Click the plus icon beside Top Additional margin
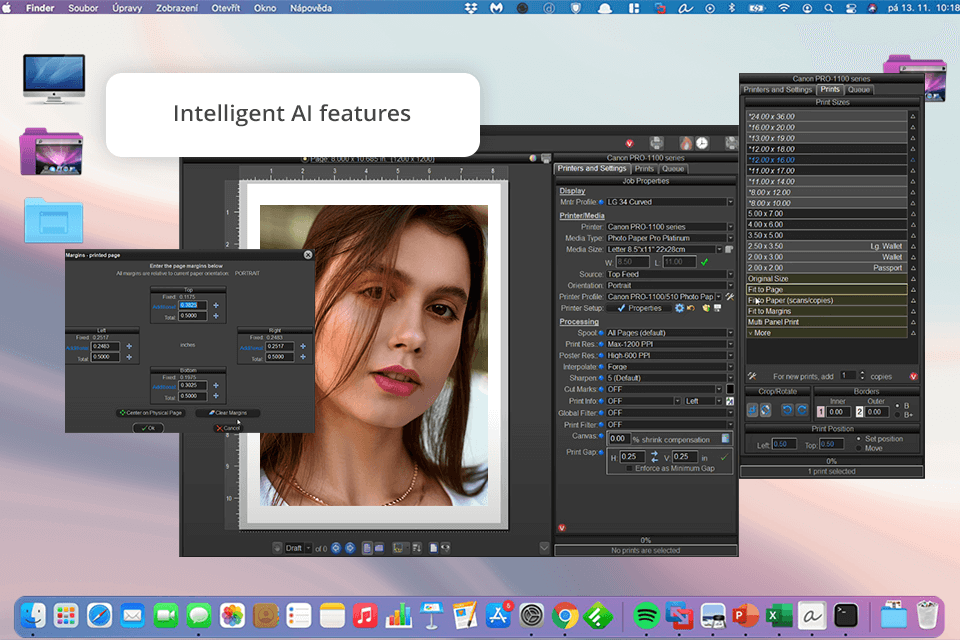This screenshot has width=960, height=640. 216,306
